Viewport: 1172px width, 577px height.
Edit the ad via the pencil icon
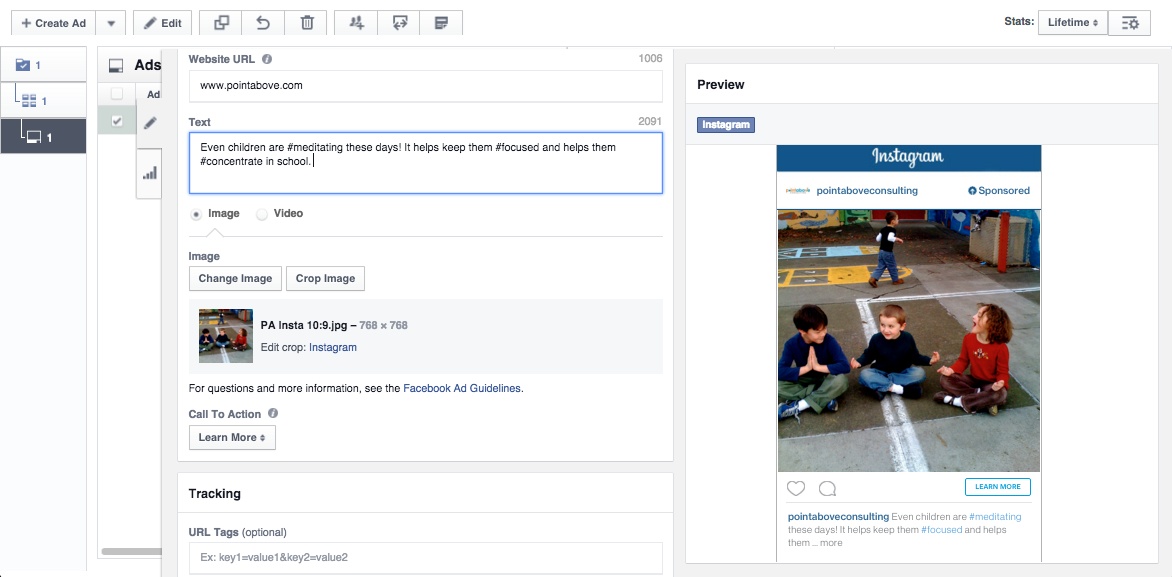coord(148,121)
